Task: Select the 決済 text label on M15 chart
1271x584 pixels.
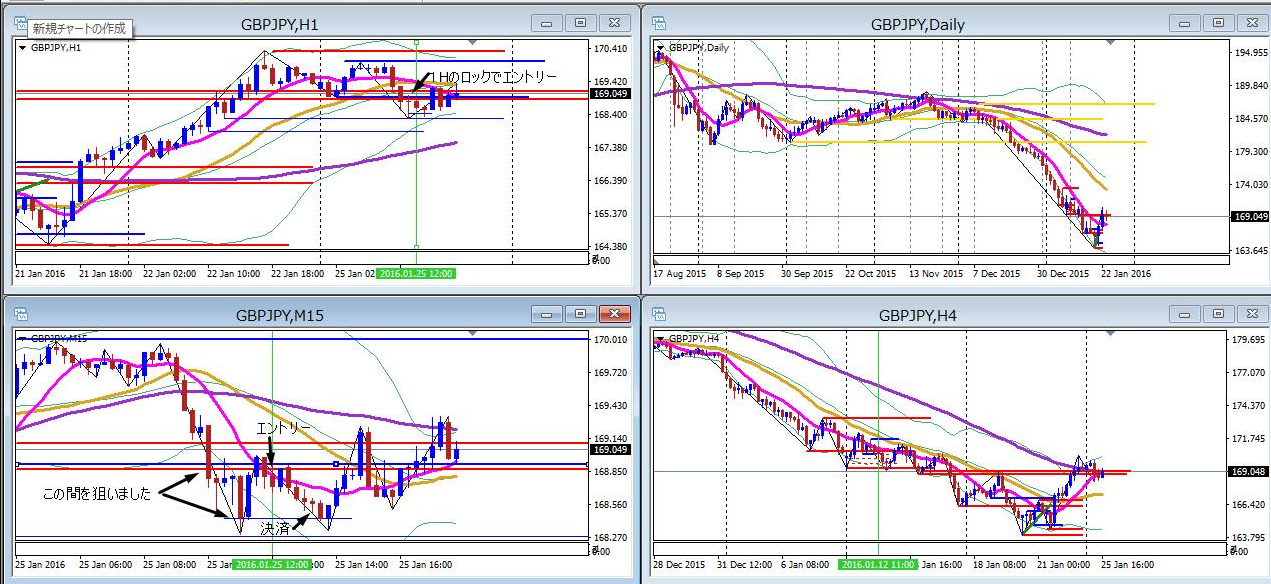Action: pos(278,527)
